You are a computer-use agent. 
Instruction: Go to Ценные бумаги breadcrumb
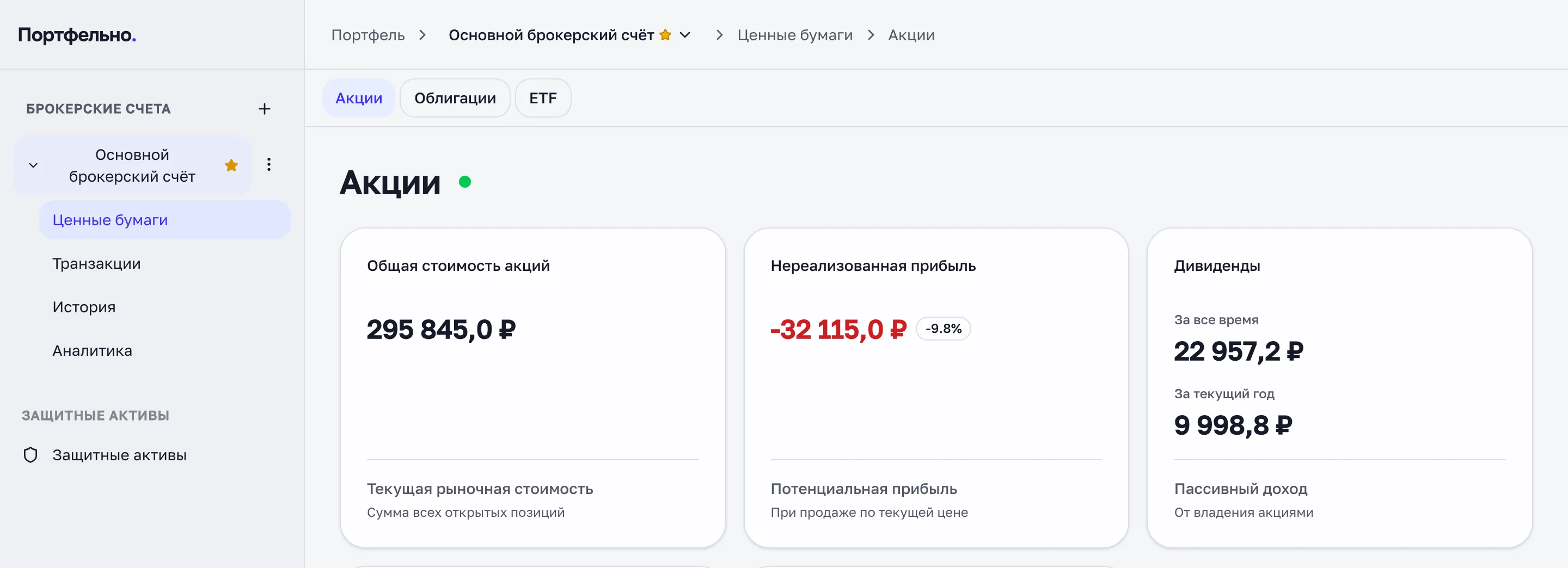pyautogui.click(x=795, y=35)
